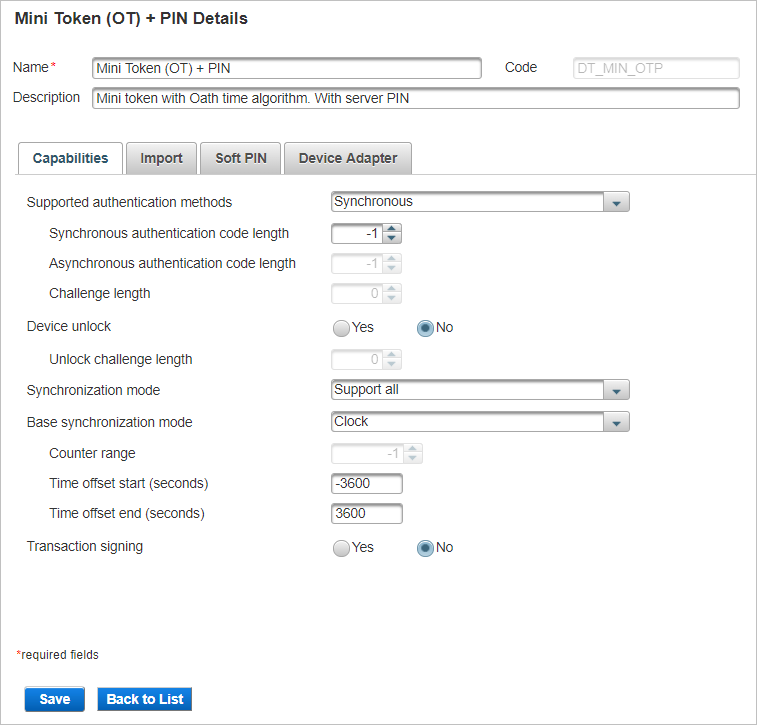Viewport: 757px width, 725px height.
Task: Open the Soft PIN tab
Action: coord(240,158)
